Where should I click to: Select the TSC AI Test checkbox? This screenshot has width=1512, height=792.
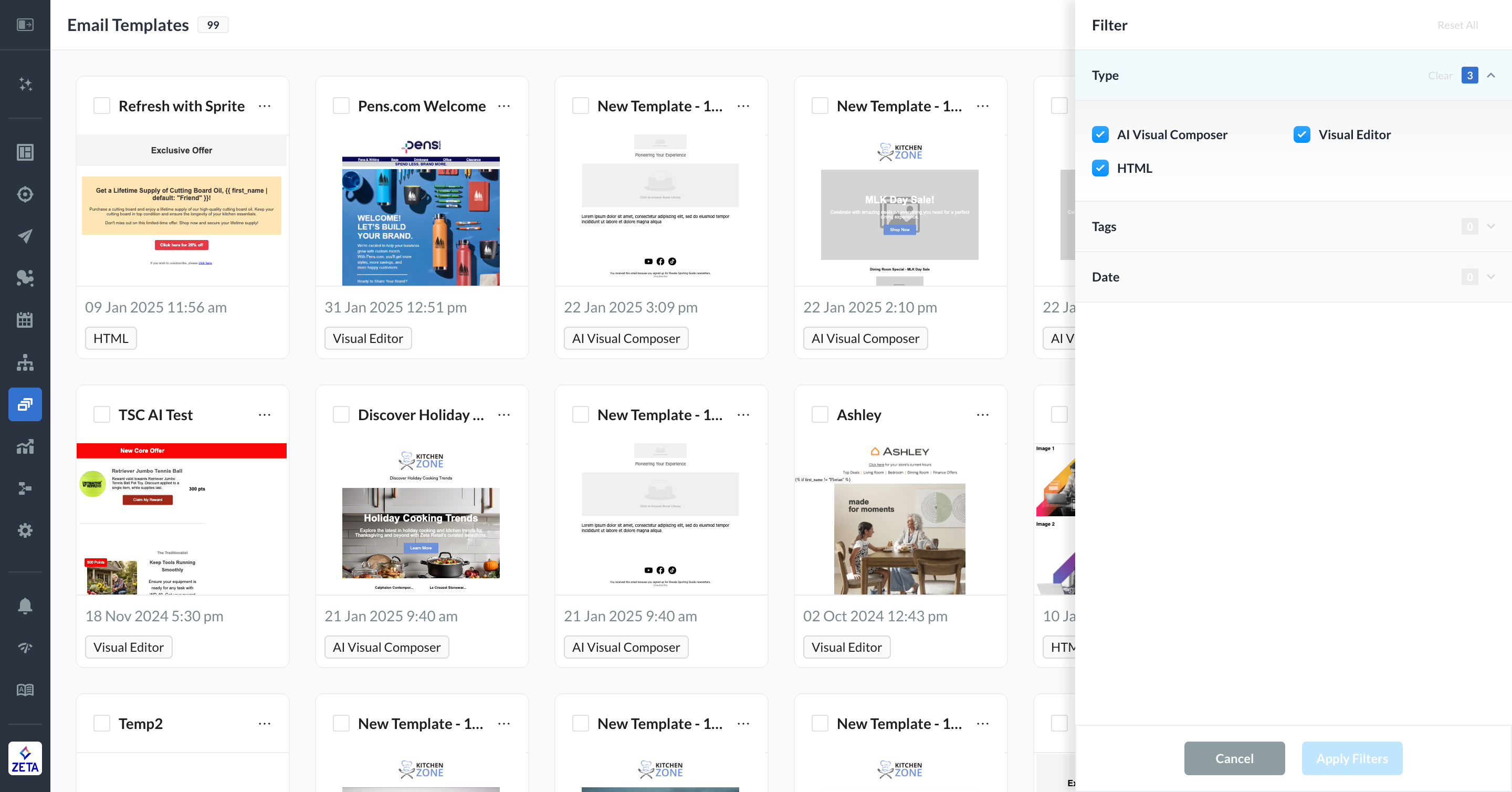tap(101, 414)
